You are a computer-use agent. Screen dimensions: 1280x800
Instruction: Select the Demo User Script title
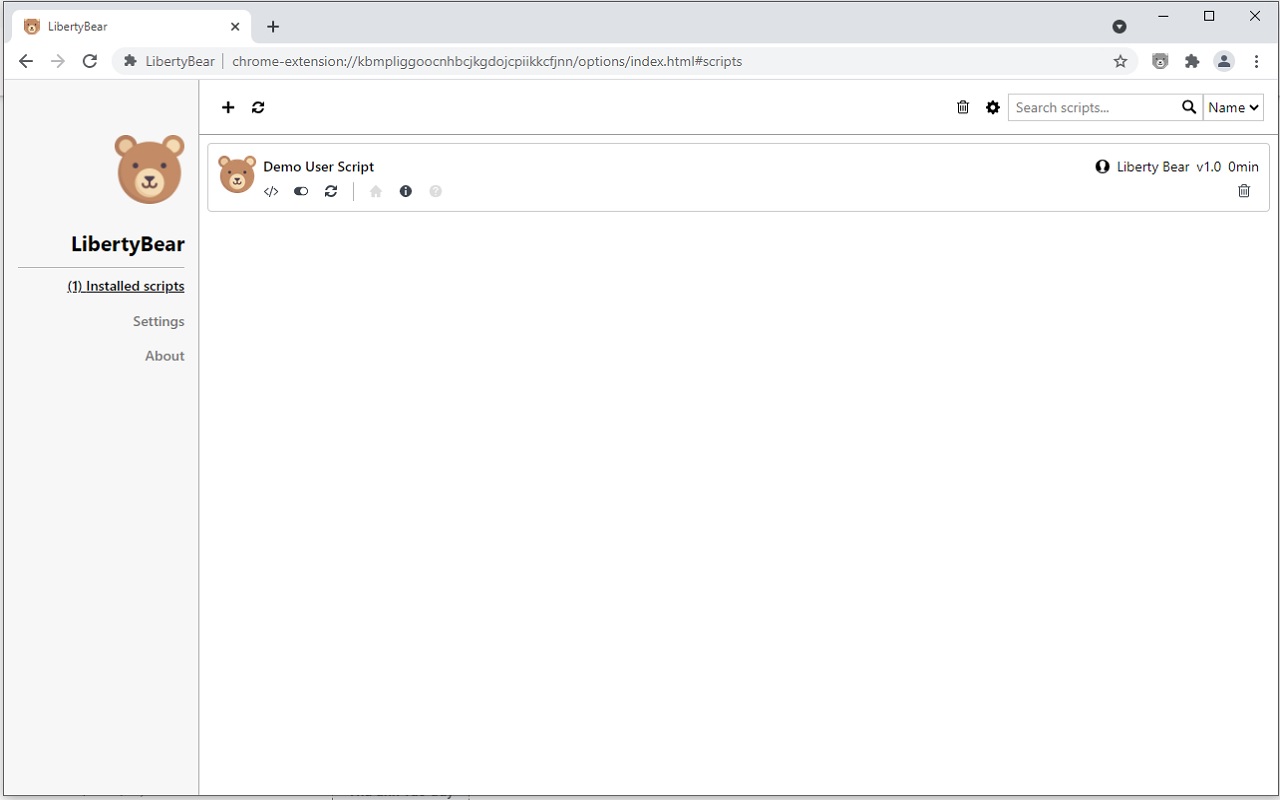point(319,167)
